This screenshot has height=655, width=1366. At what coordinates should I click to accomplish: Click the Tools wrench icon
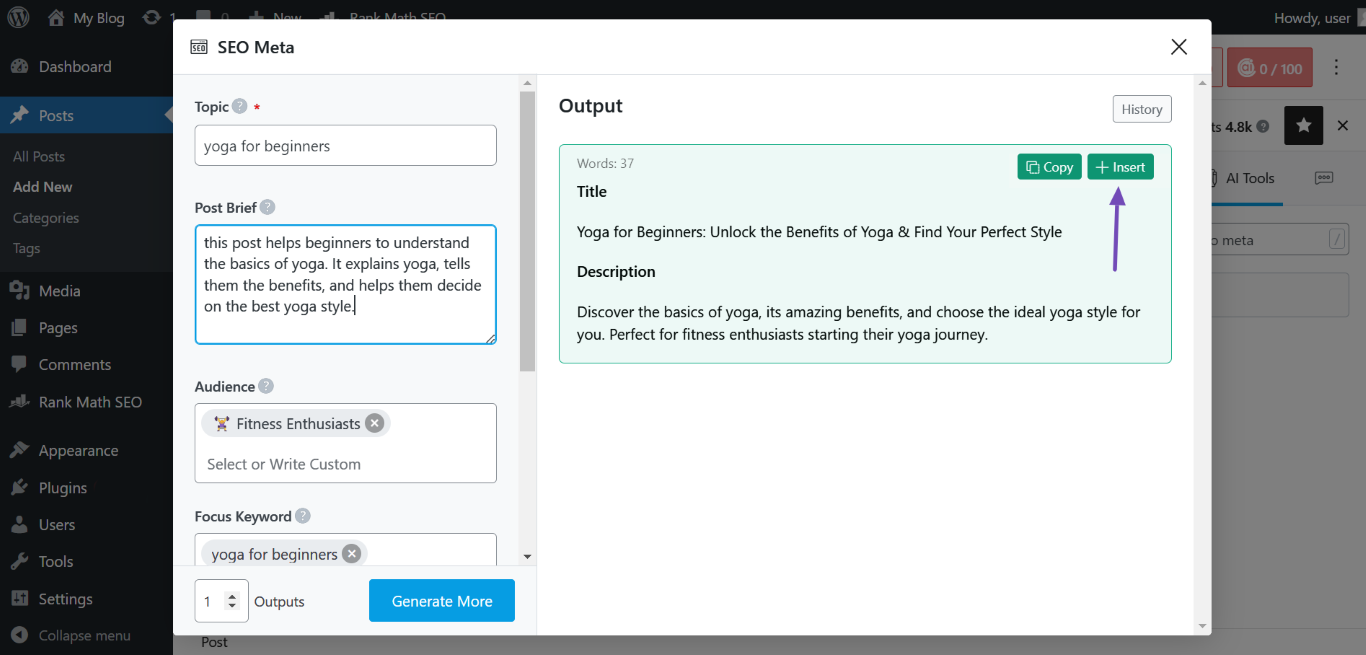(x=19, y=562)
